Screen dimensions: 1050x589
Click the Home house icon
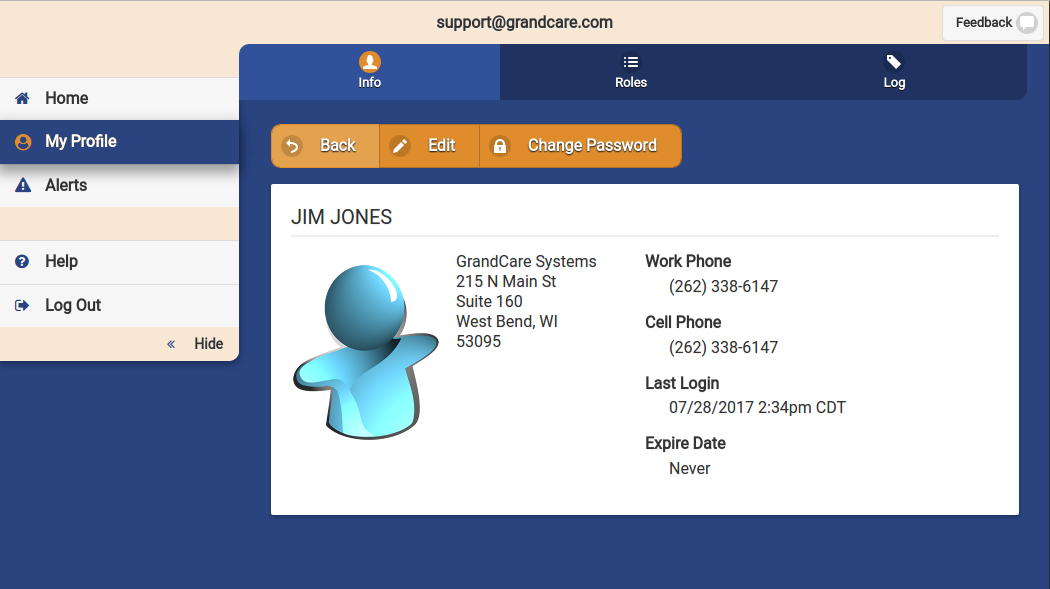[x=22, y=98]
